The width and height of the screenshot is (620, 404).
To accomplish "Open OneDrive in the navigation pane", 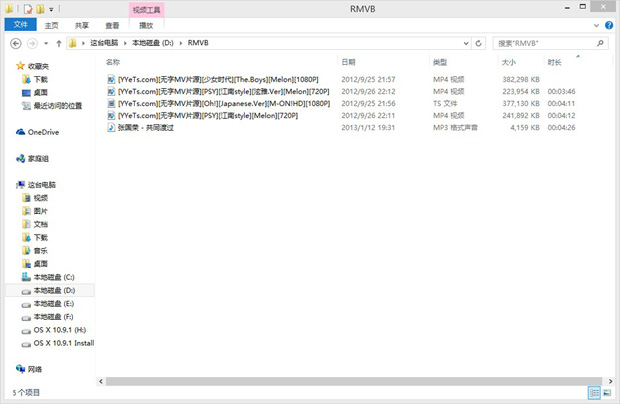I will [43, 132].
